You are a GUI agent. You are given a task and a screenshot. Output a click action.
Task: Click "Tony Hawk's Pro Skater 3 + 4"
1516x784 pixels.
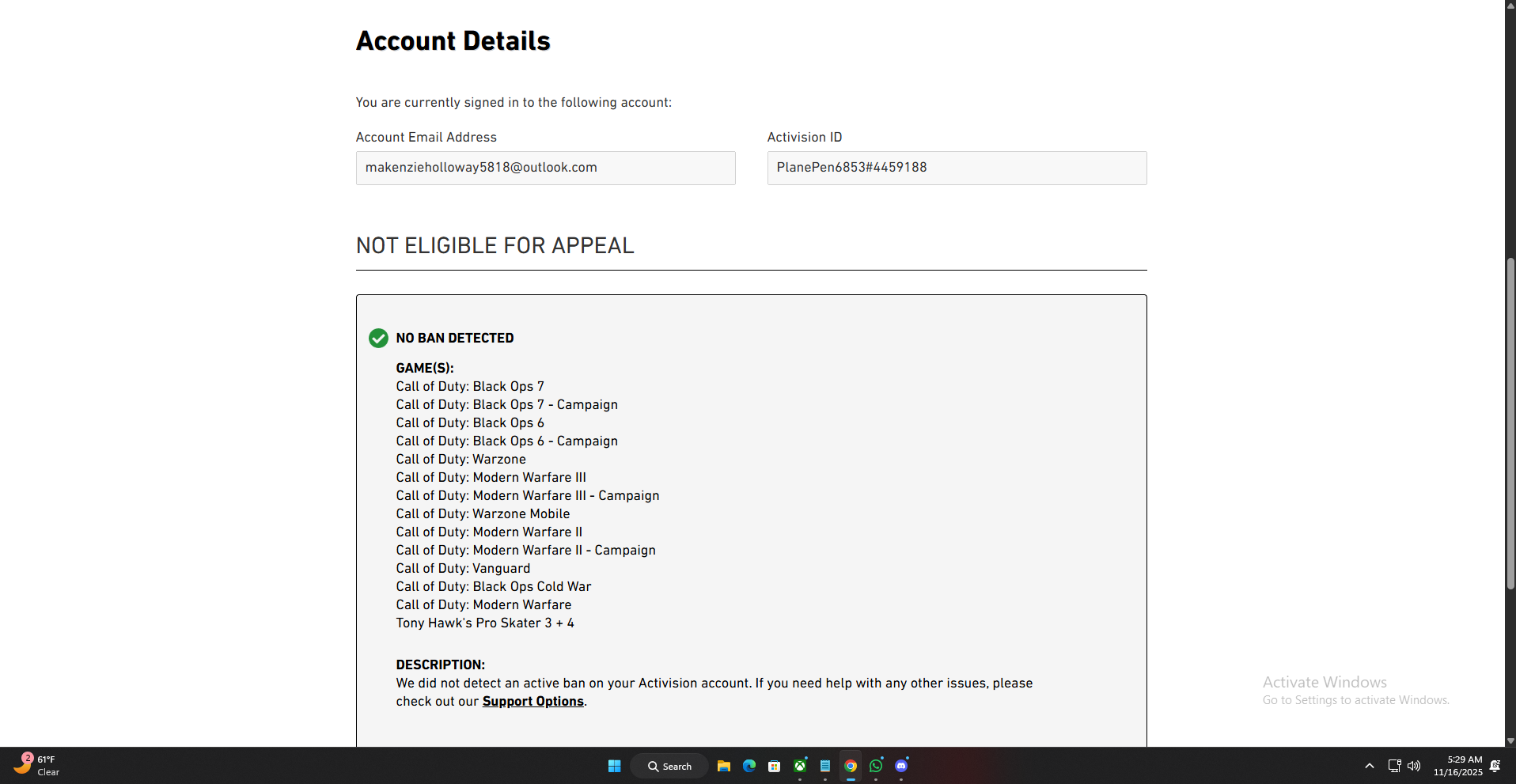[485, 623]
